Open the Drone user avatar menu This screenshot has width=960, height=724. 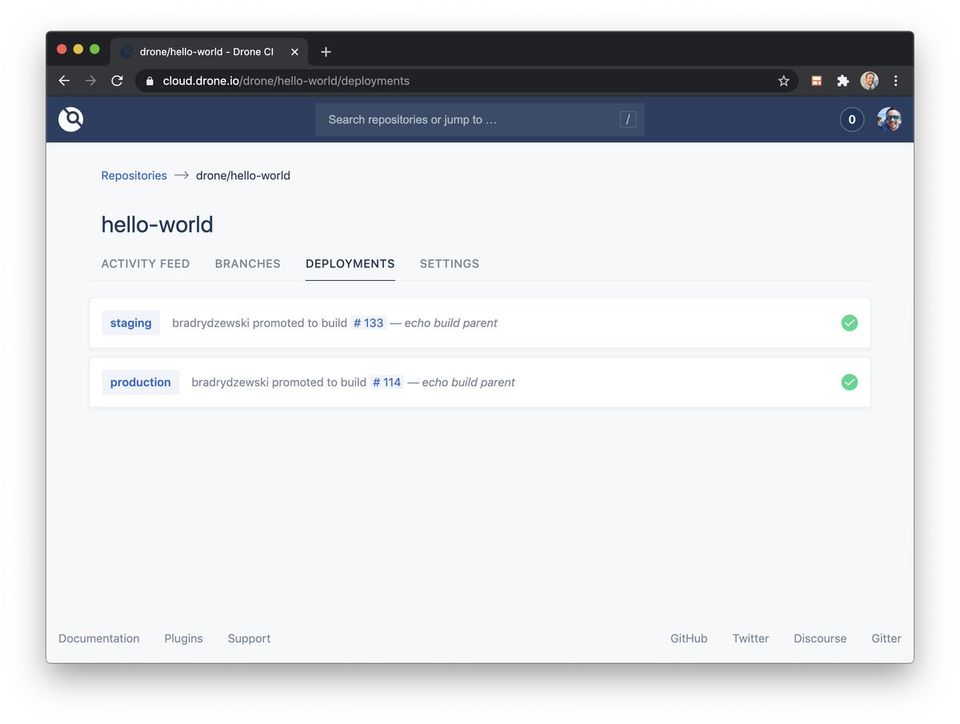pyautogui.click(x=889, y=119)
